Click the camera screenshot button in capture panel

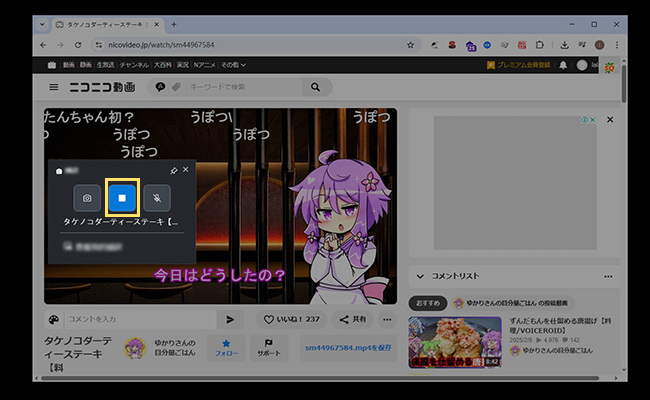pos(87,198)
